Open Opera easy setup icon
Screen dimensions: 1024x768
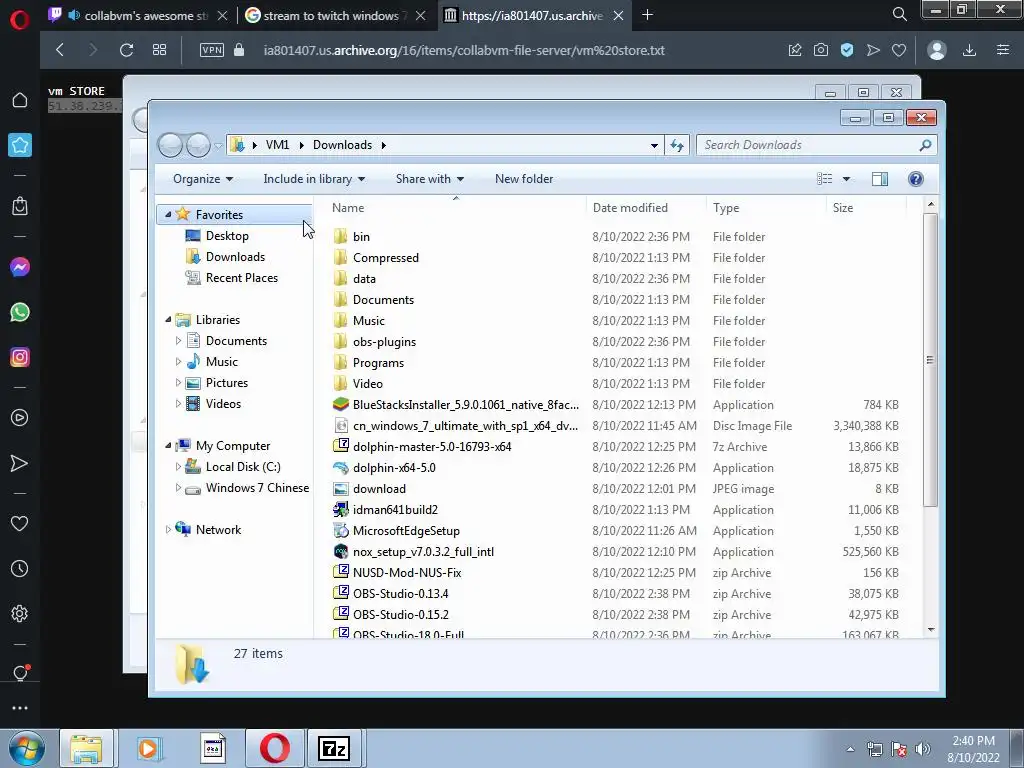tap(1003, 50)
